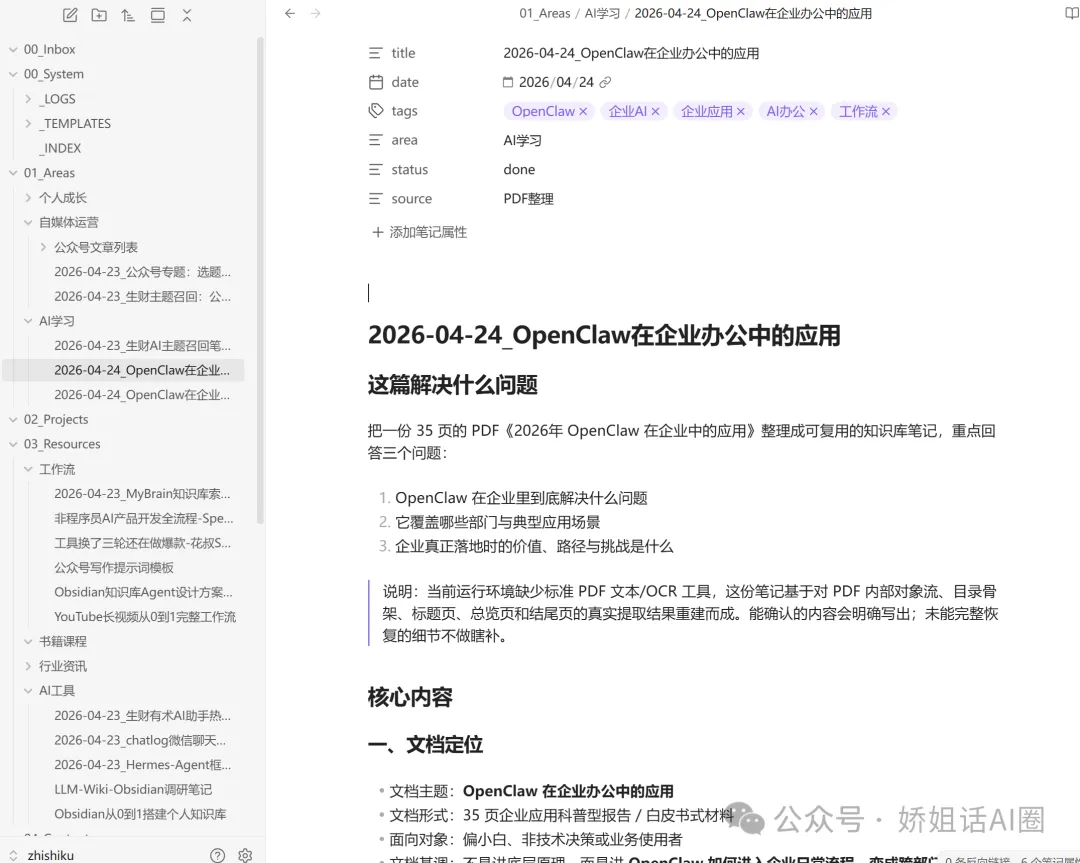
Task: Open settings with the gear icon
Action: click(245, 855)
